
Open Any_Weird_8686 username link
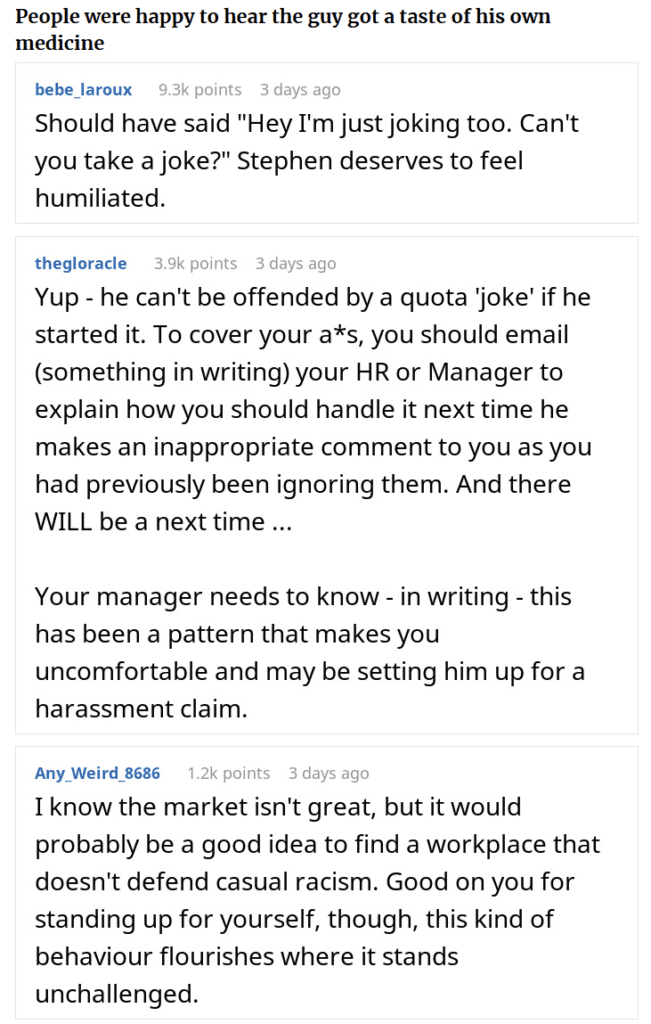click(x=97, y=773)
